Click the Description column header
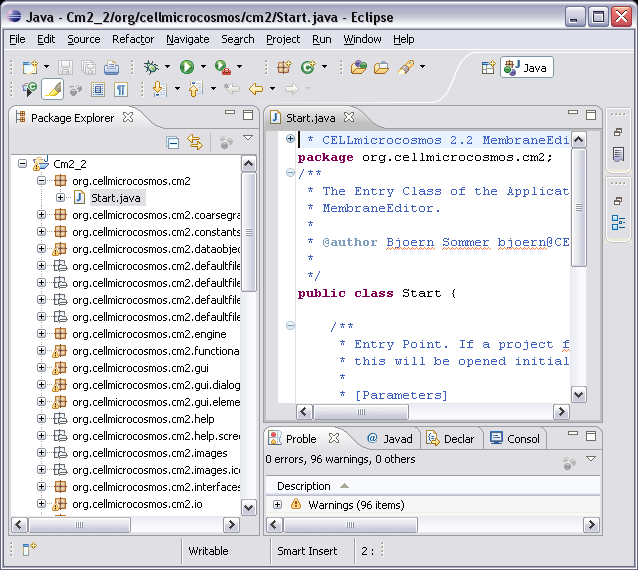The width and height of the screenshot is (638, 570). coord(304,486)
